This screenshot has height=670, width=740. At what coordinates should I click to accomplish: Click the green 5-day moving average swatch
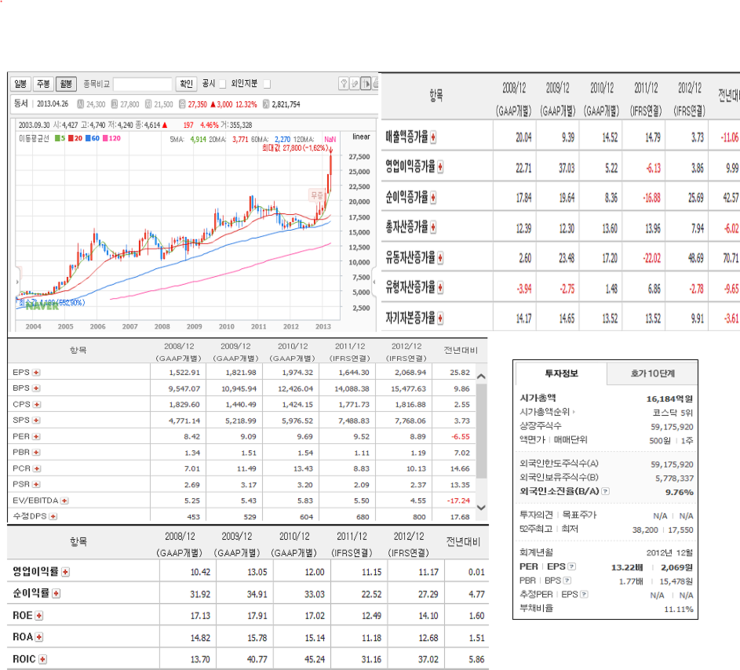coord(60,138)
